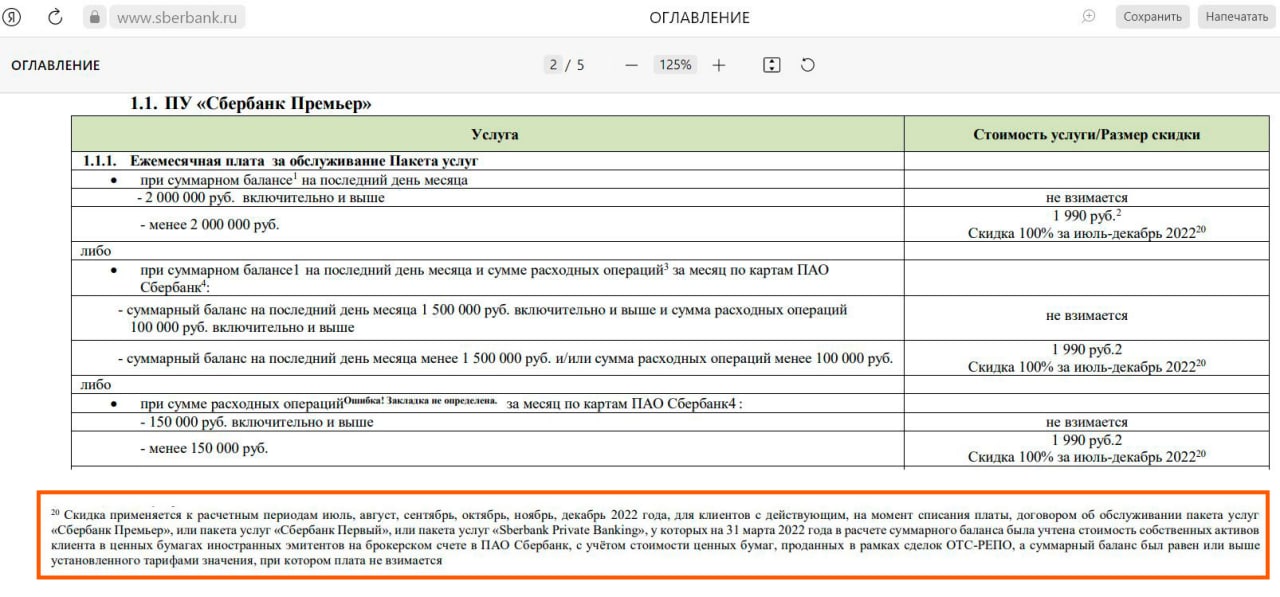Click the current page number field showing 2
This screenshot has height=597, width=1280.
(553, 65)
